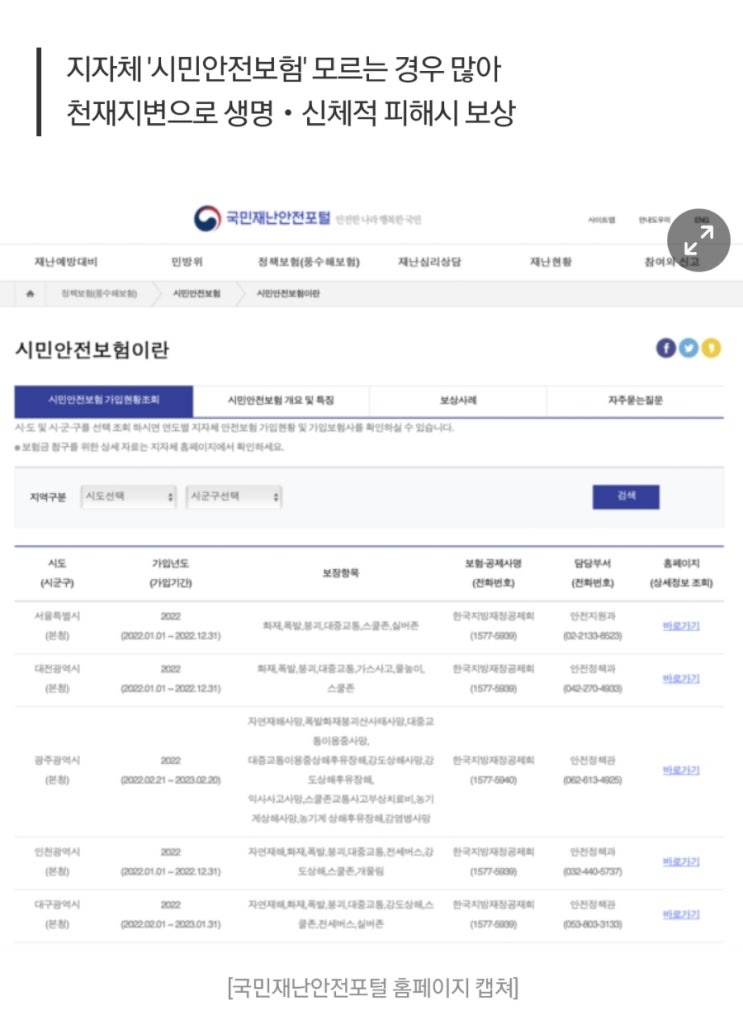Screen dimensions: 743x1025
Task: Click the 광주광역시 cell in the table
Action: (57, 770)
